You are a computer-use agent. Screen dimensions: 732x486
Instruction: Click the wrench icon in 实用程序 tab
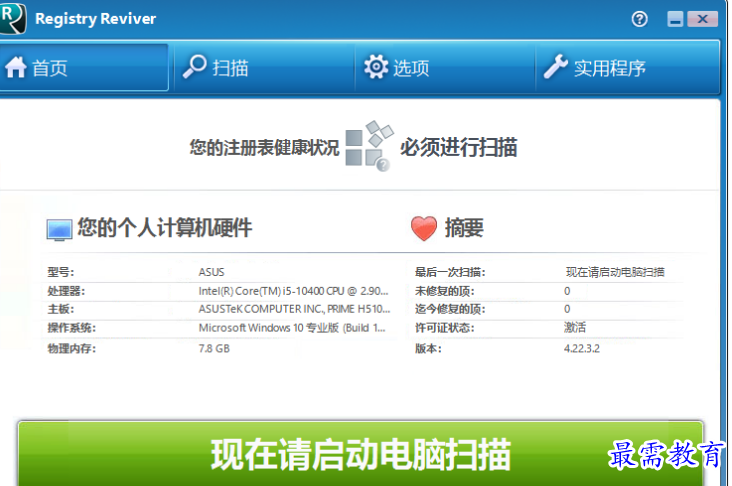[556, 67]
